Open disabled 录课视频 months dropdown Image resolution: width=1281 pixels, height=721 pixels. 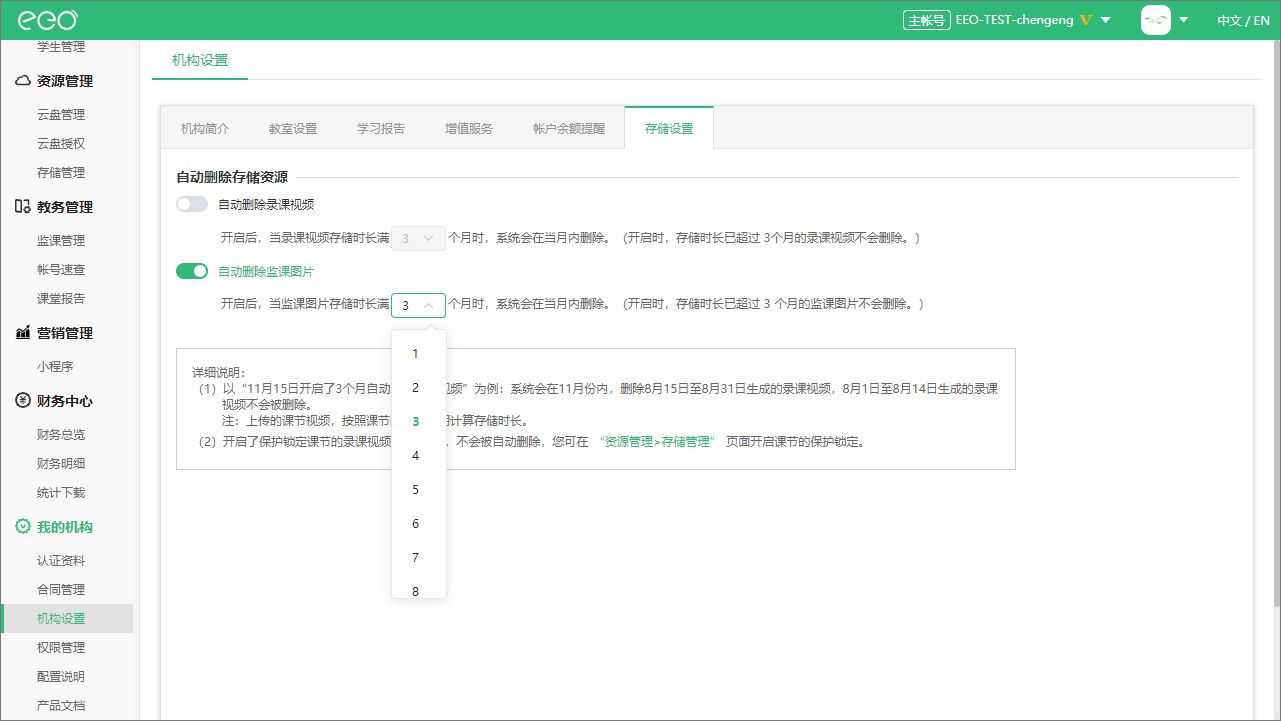click(x=418, y=238)
